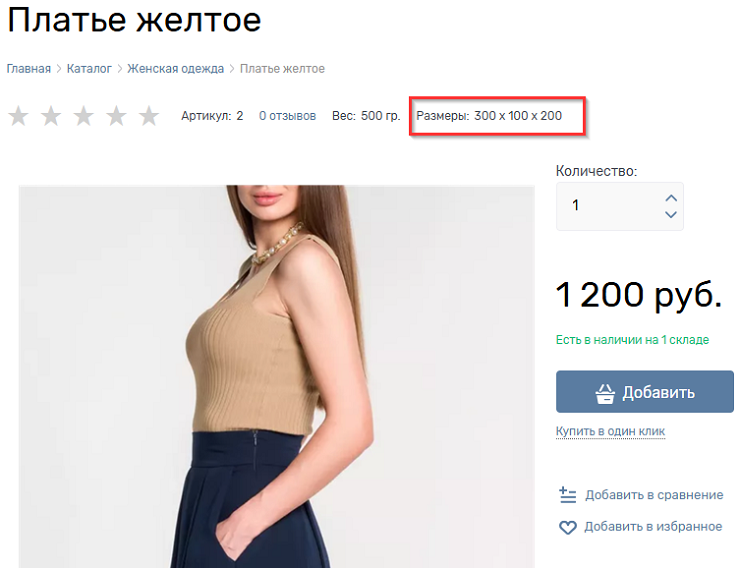Viewport: 740px width, 568px height.
Task: Click the basket icon on Добавить button
Action: 604,393
